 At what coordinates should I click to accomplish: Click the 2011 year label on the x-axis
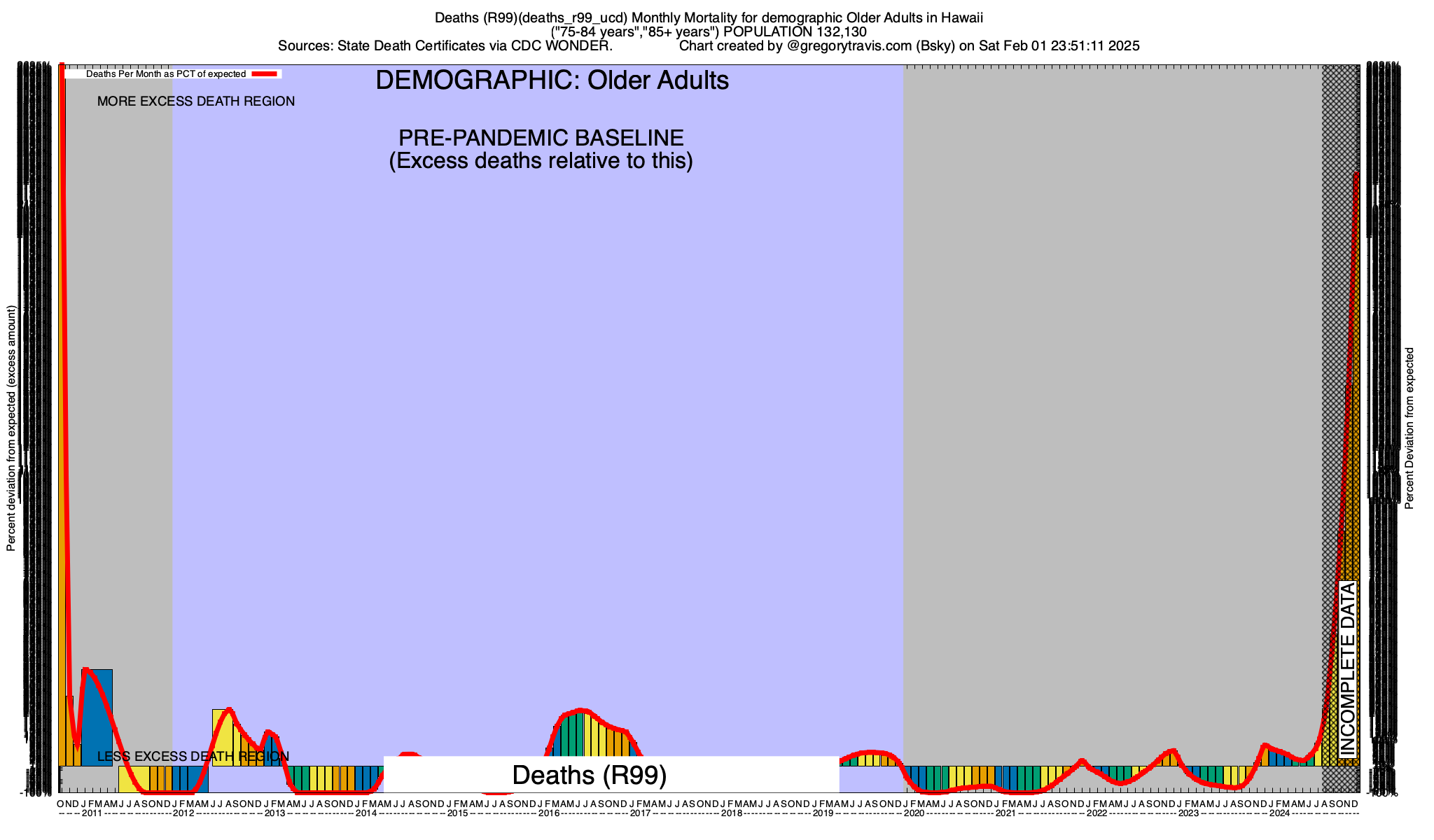click(x=92, y=814)
